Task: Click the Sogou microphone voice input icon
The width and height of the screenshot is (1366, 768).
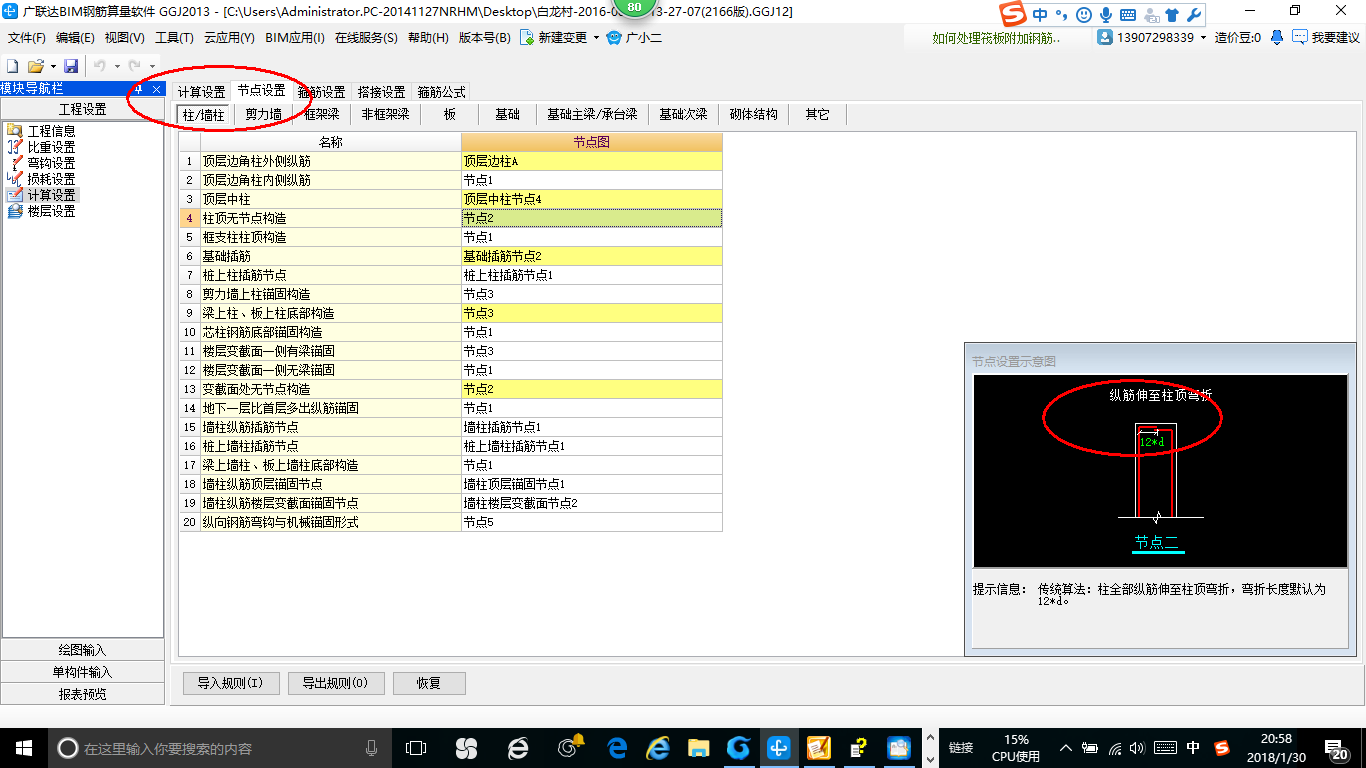Action: click(1106, 15)
